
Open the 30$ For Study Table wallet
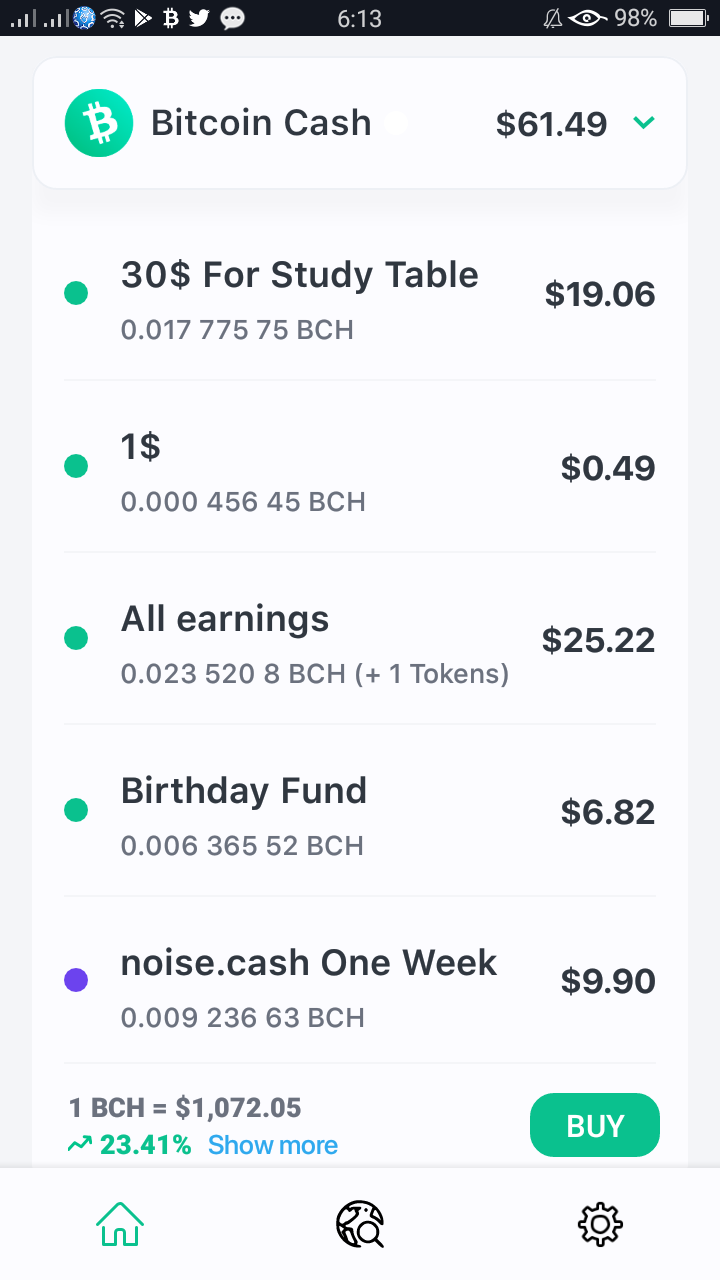click(x=360, y=295)
